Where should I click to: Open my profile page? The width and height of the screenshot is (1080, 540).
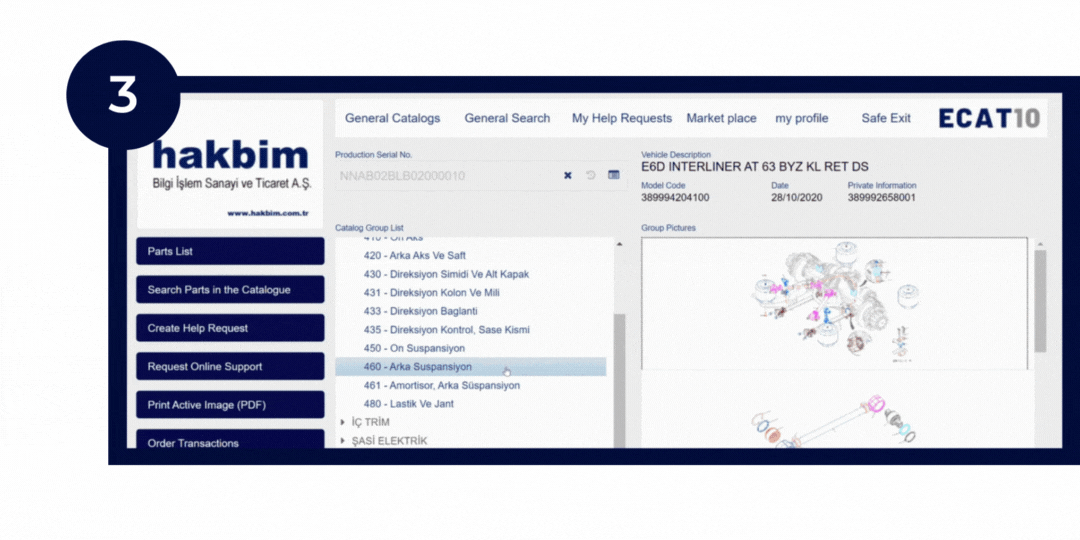pyautogui.click(x=802, y=118)
